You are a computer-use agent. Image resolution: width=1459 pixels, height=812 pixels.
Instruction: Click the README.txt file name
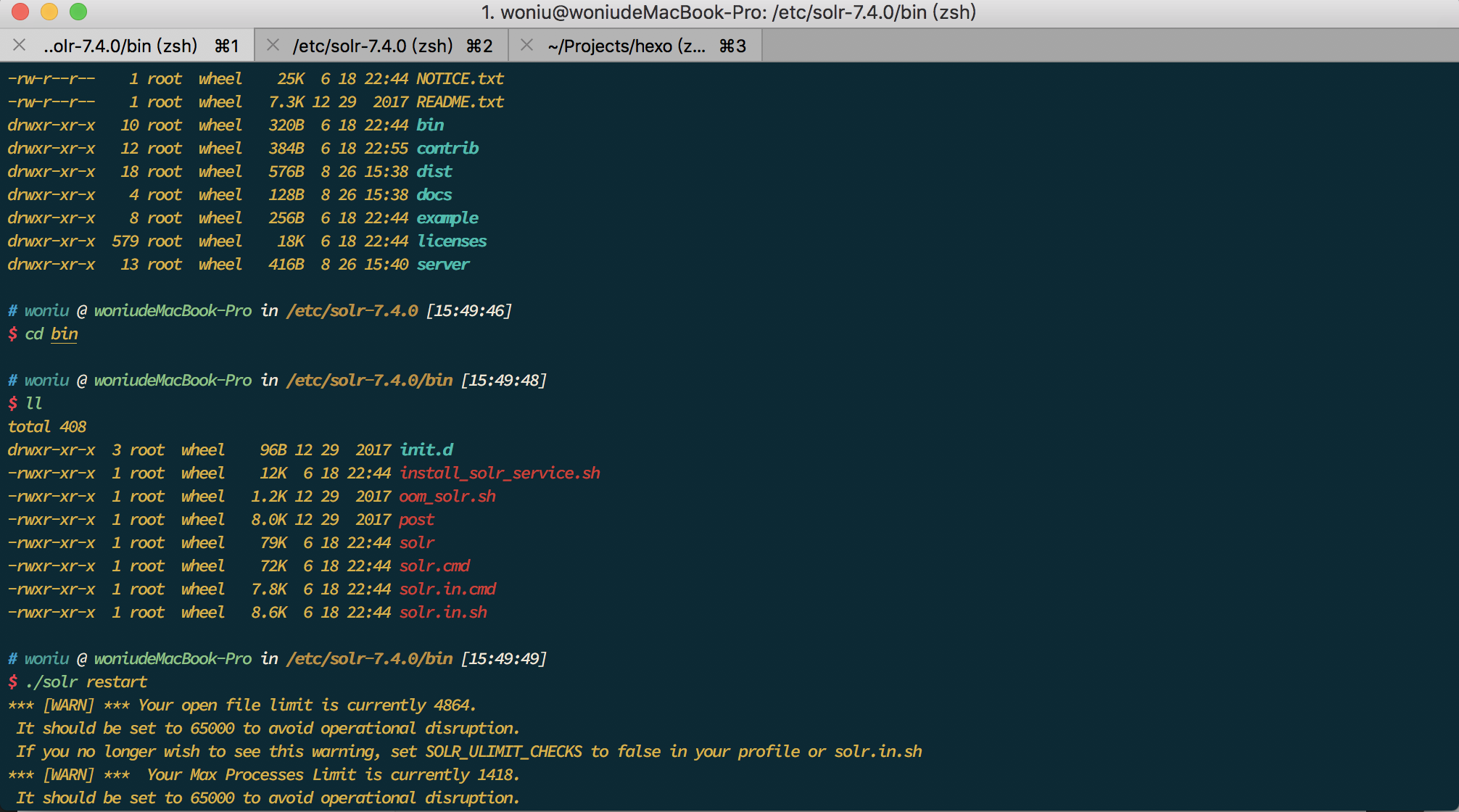tap(460, 102)
